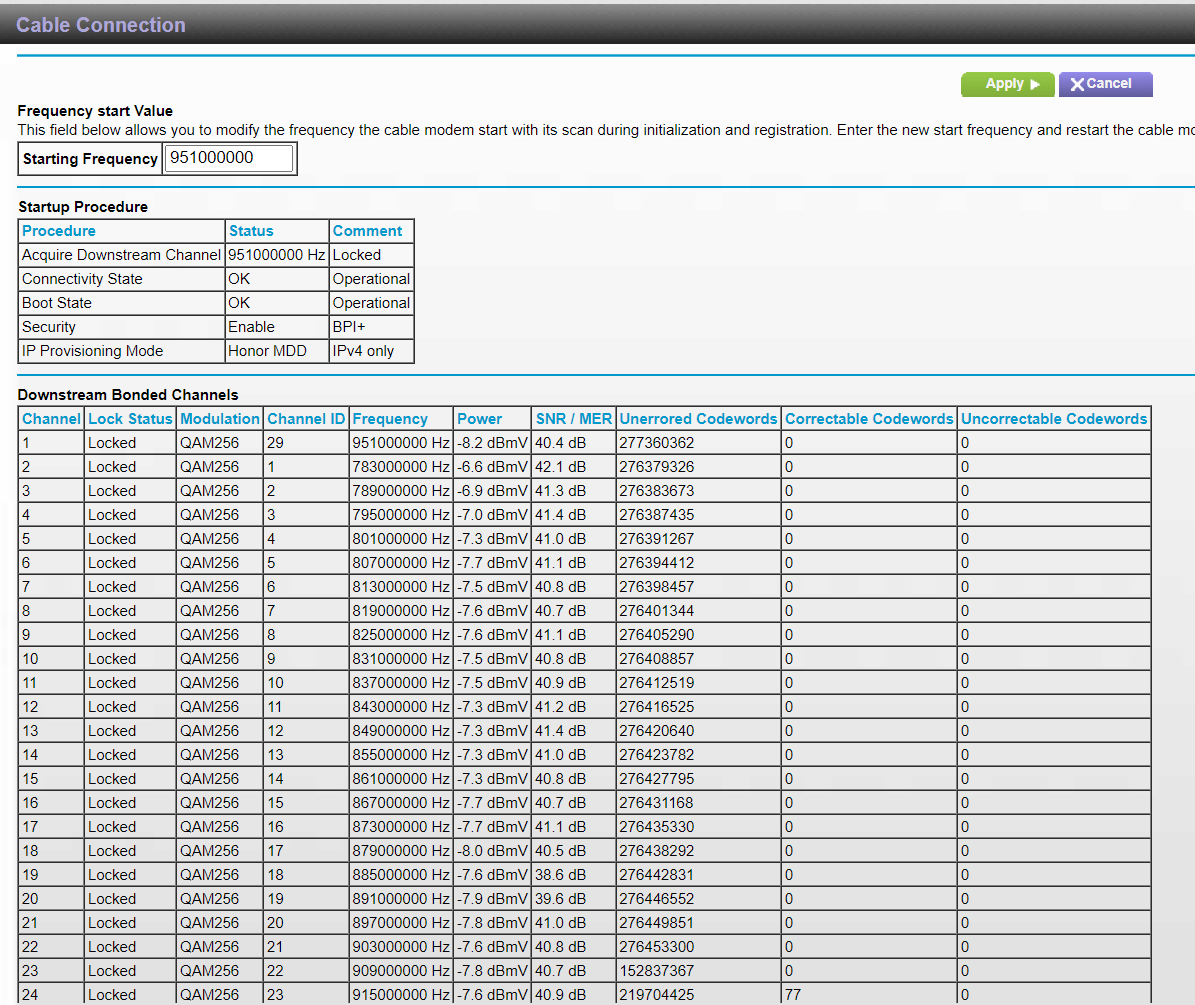Click the 'Downstream Bonded Channels' heading
The height and width of the screenshot is (1005, 1195).
click(128, 395)
